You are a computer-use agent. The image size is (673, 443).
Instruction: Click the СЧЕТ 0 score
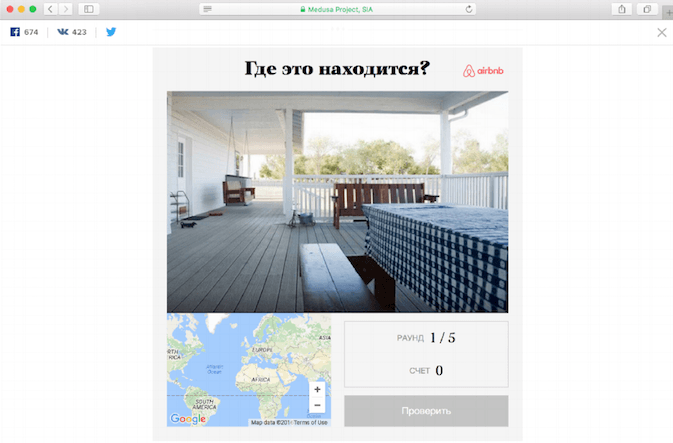coord(426,370)
